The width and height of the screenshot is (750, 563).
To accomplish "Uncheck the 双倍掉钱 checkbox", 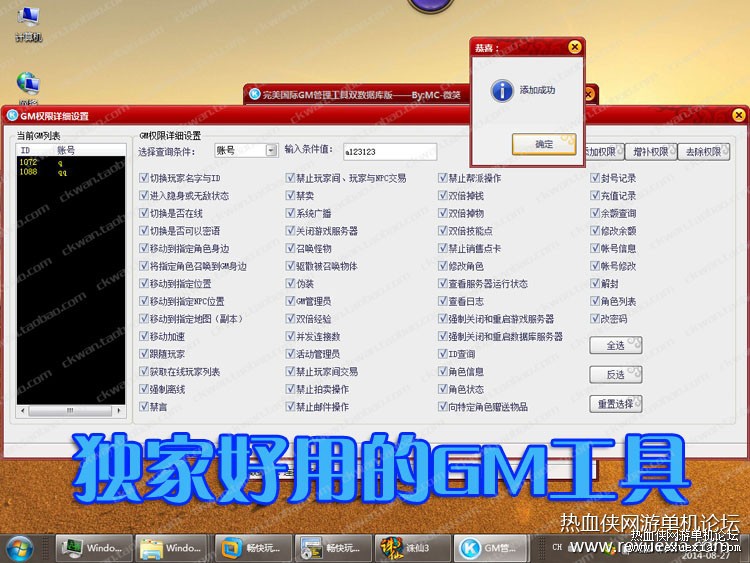I will coord(442,195).
